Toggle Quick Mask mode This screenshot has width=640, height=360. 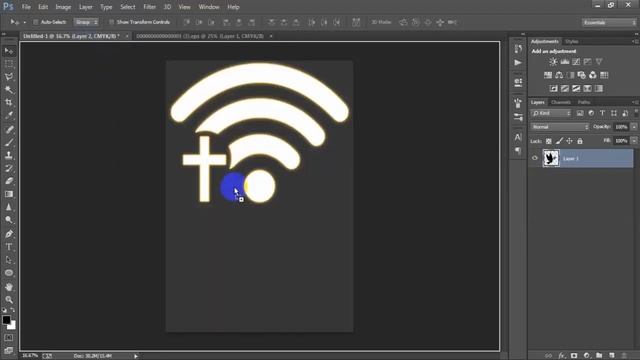(x=9, y=338)
